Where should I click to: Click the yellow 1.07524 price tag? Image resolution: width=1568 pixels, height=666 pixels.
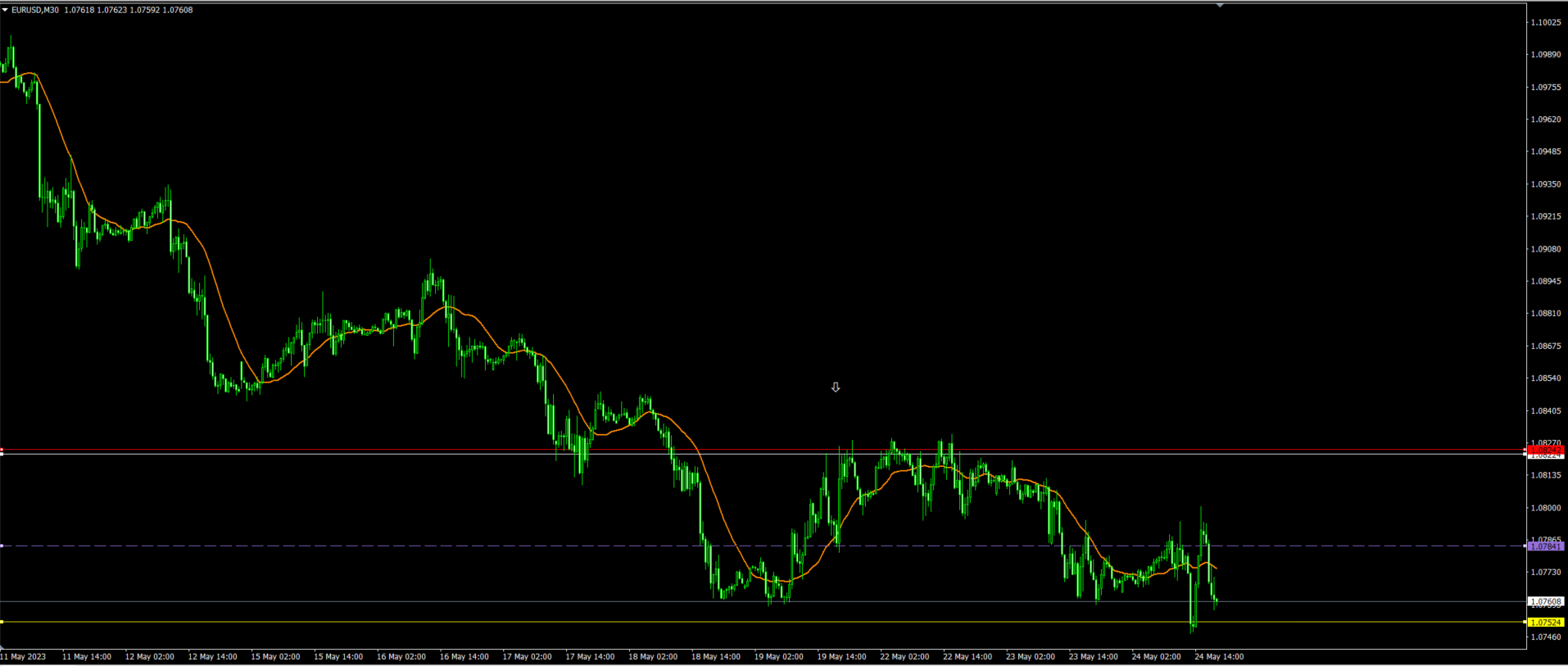pyautogui.click(x=1545, y=623)
